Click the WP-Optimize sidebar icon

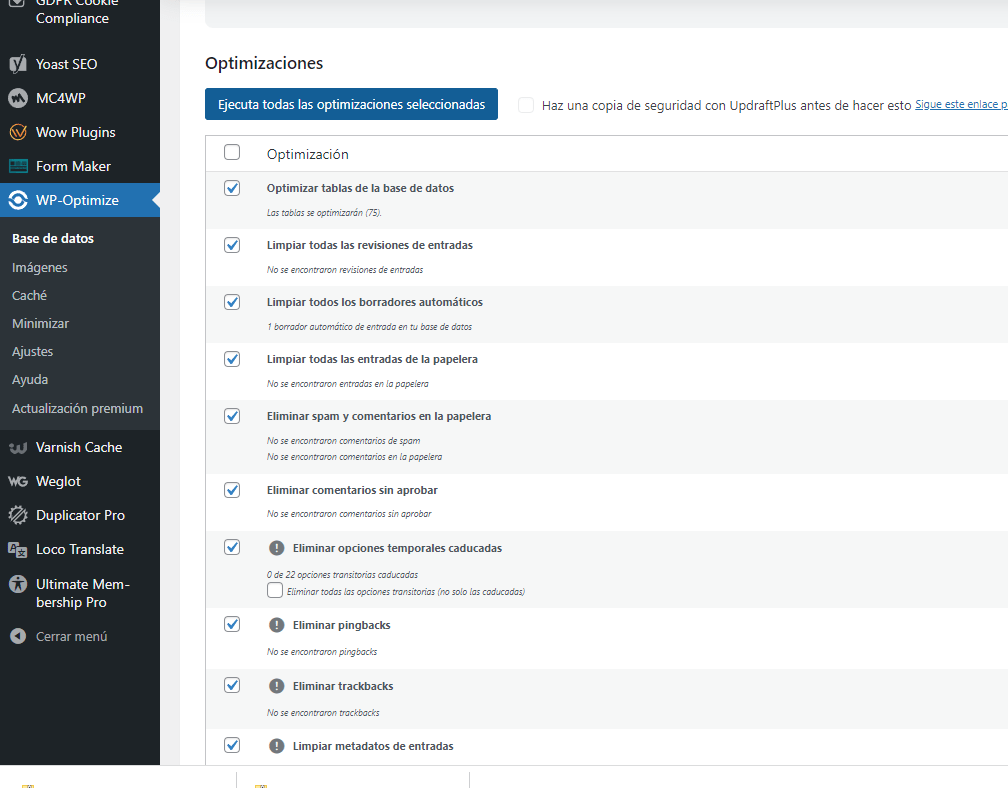(x=18, y=200)
